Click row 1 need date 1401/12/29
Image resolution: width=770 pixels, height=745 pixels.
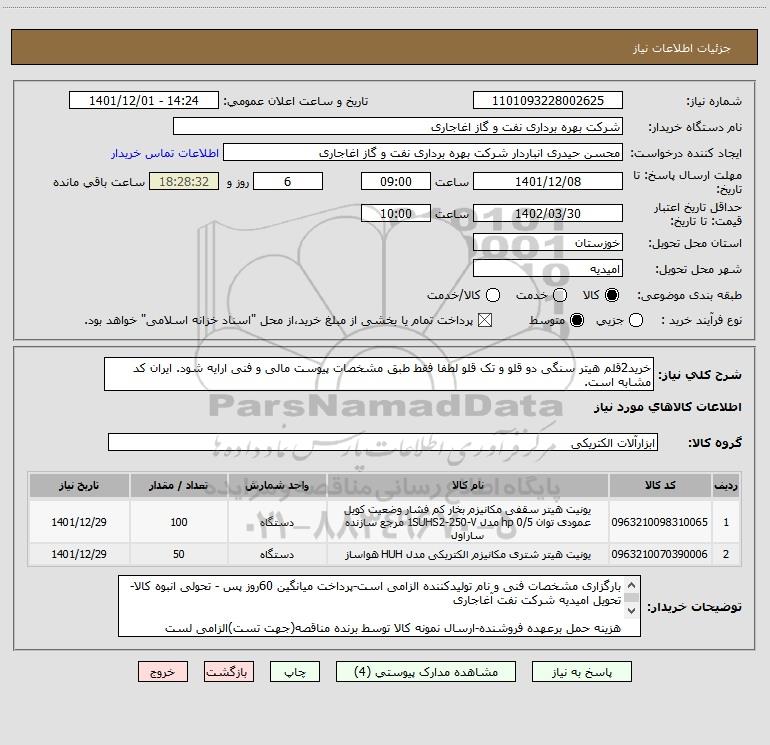point(79,522)
